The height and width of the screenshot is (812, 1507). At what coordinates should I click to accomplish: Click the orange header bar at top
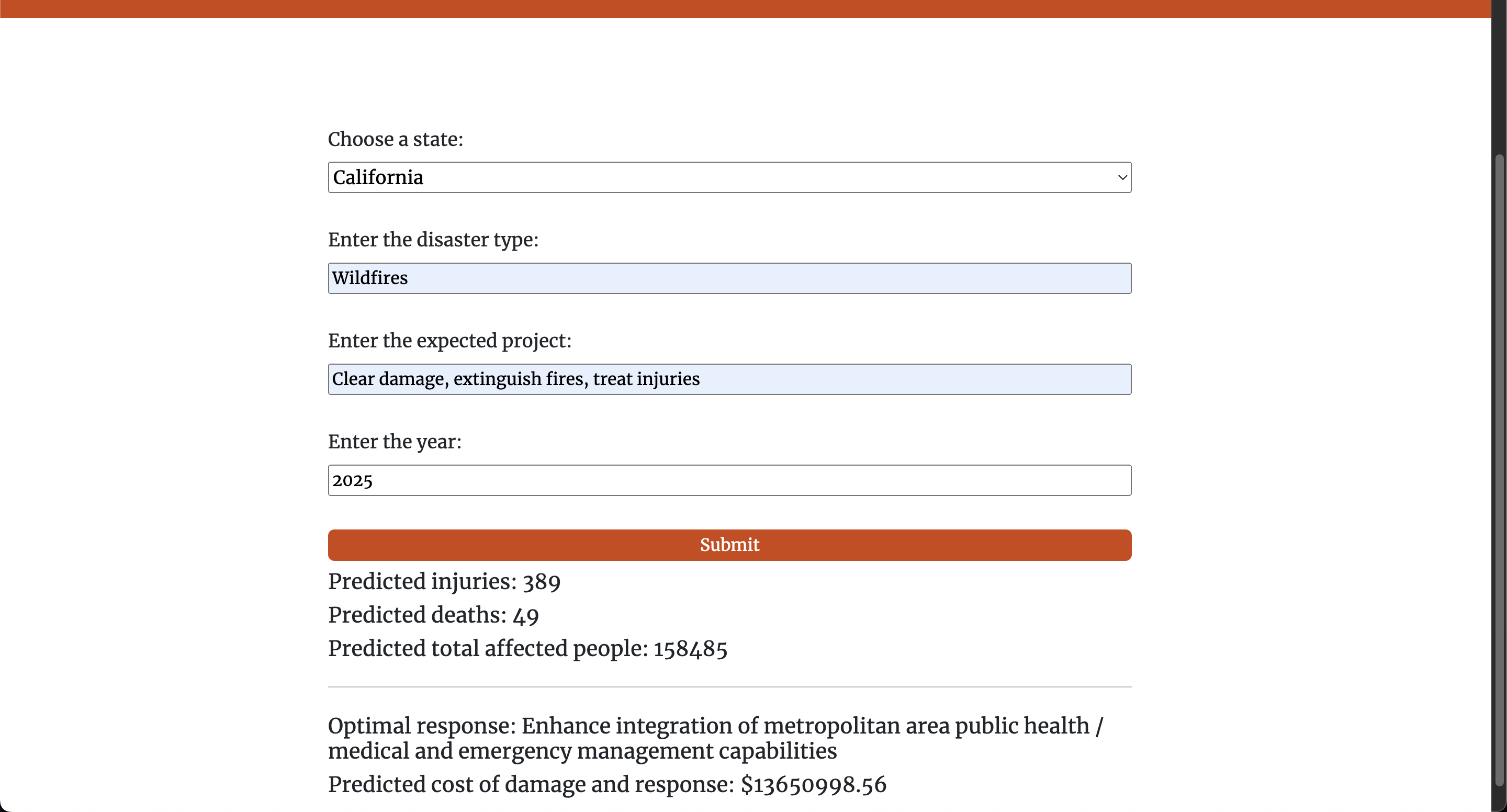(745, 8)
